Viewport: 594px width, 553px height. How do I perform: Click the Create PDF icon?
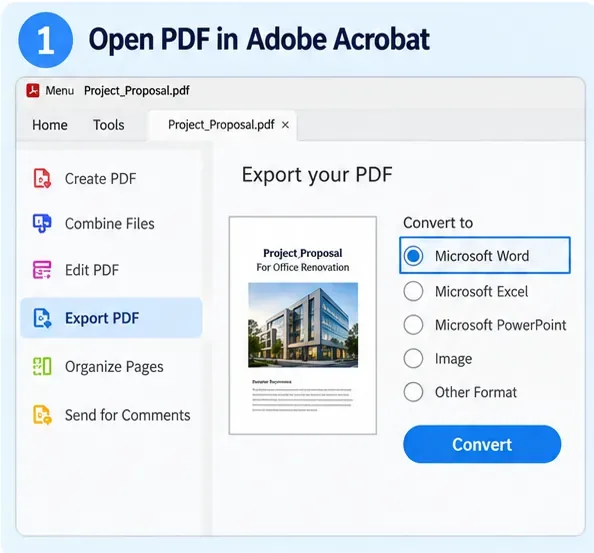point(42,178)
